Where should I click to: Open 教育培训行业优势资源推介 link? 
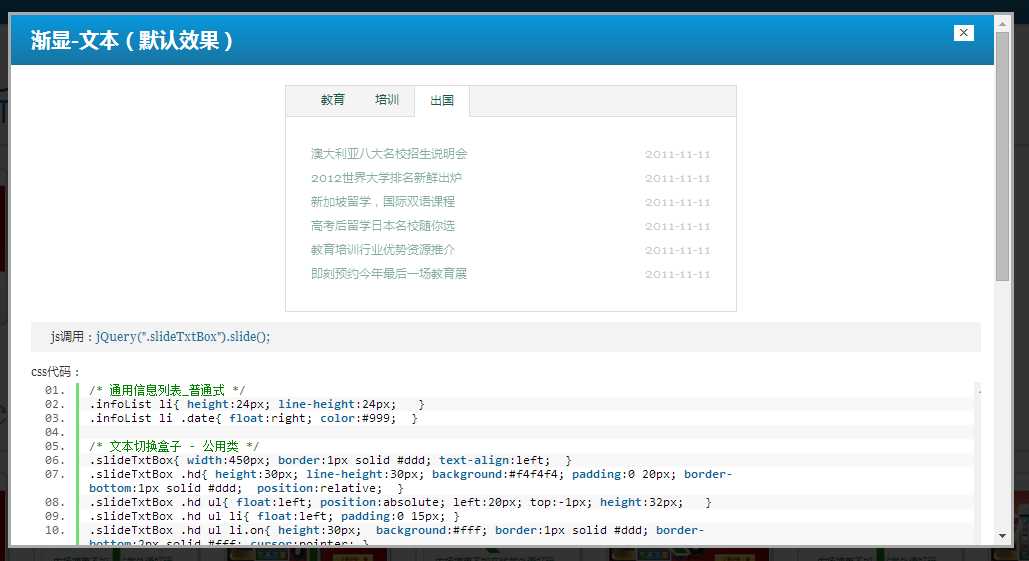[383, 250]
